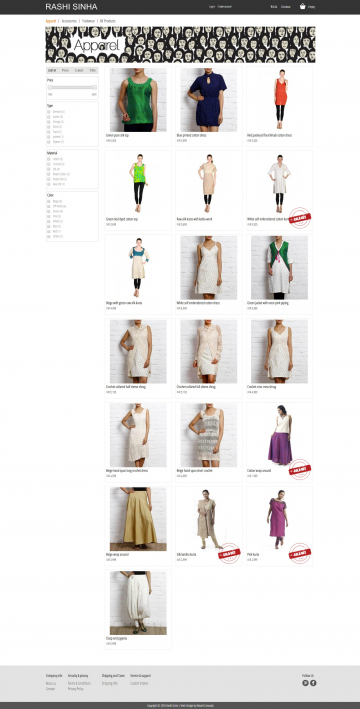Sort products by Title
Image resolution: width=360 pixels, height=709 pixels.
[92, 71]
